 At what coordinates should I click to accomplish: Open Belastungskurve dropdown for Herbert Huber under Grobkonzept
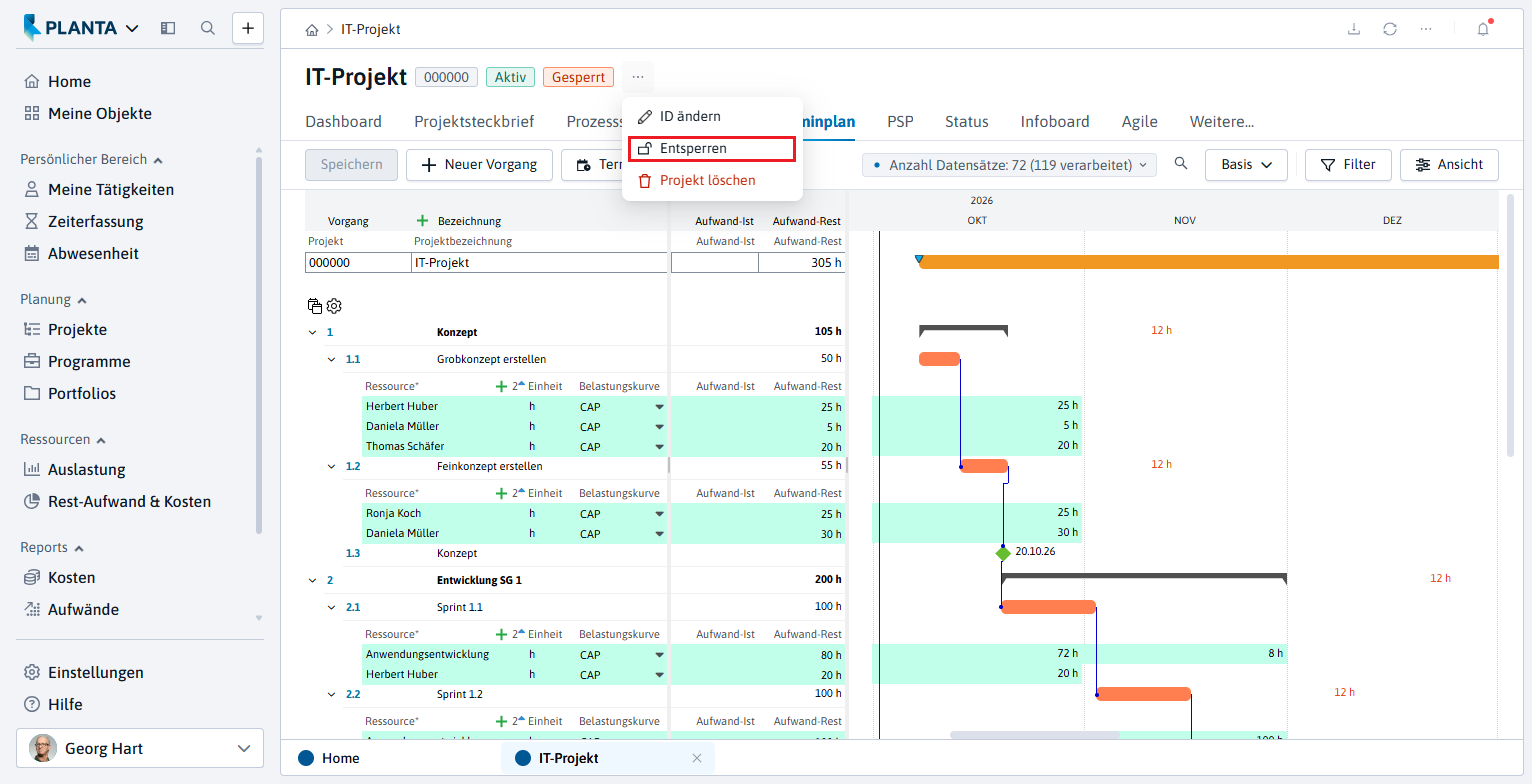659,407
